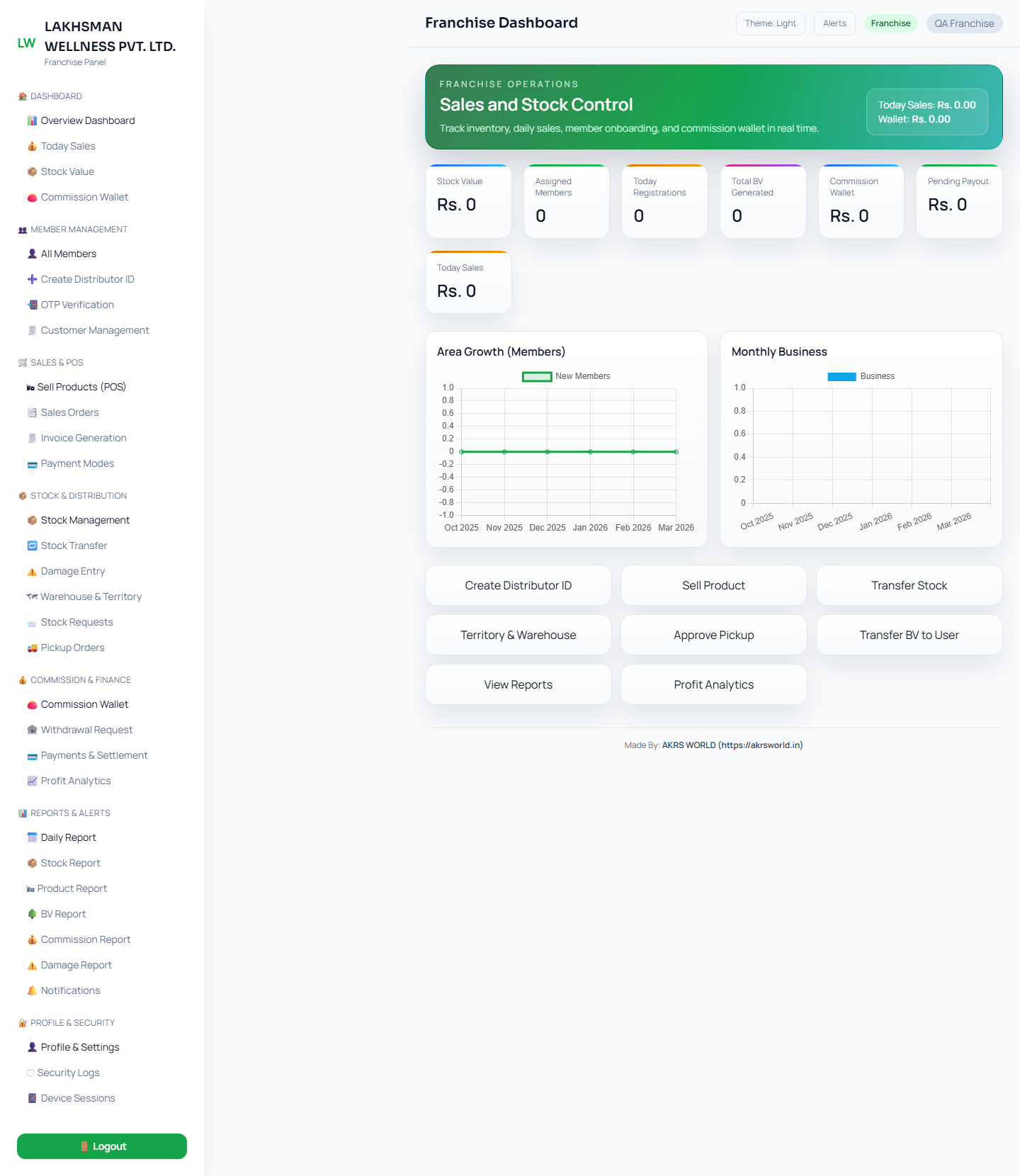Open the QA Franchise user chip
Image resolution: width=1020 pixels, height=1176 pixels.
coord(964,23)
